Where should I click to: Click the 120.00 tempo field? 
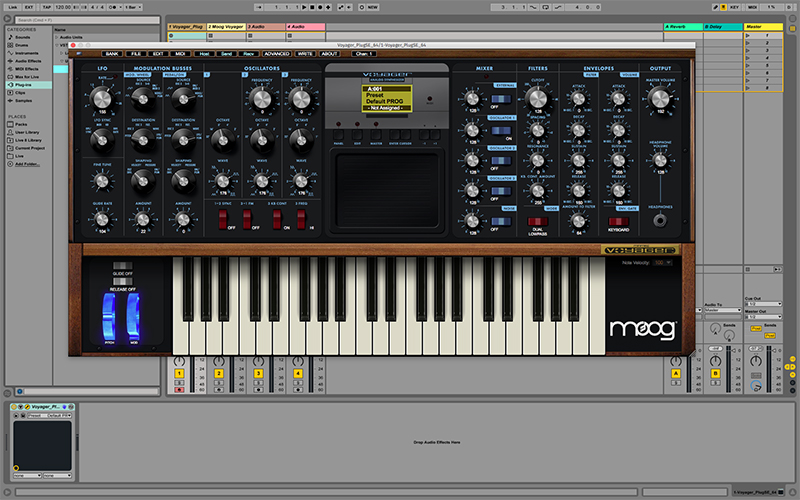click(63, 7)
